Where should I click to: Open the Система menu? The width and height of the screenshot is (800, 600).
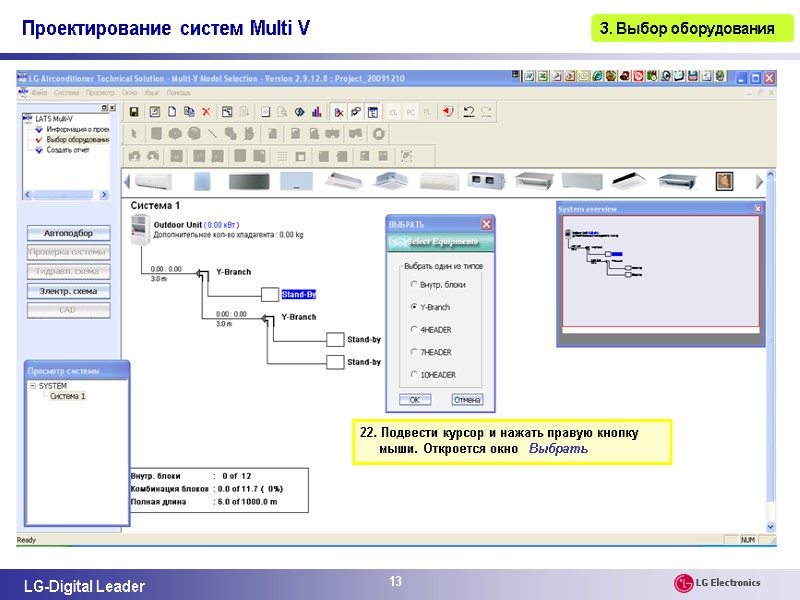[66, 93]
